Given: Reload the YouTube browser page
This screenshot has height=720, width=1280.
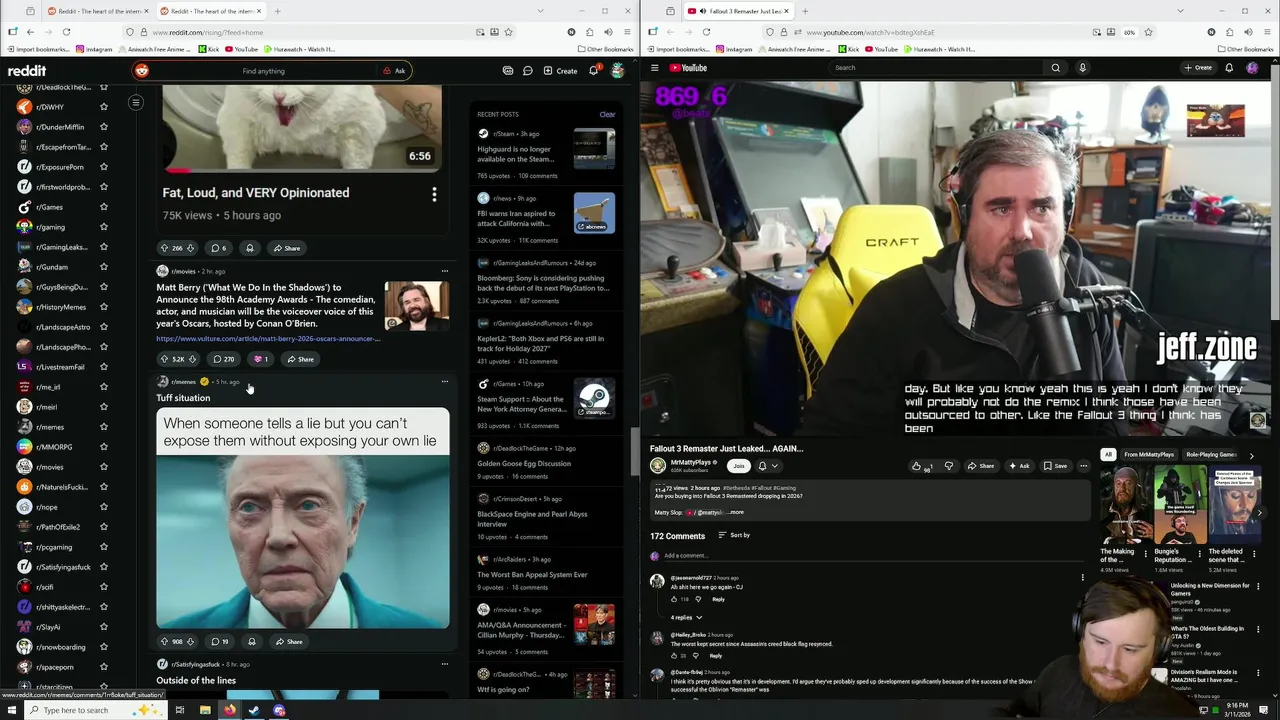Looking at the screenshot, I should tap(706, 32).
